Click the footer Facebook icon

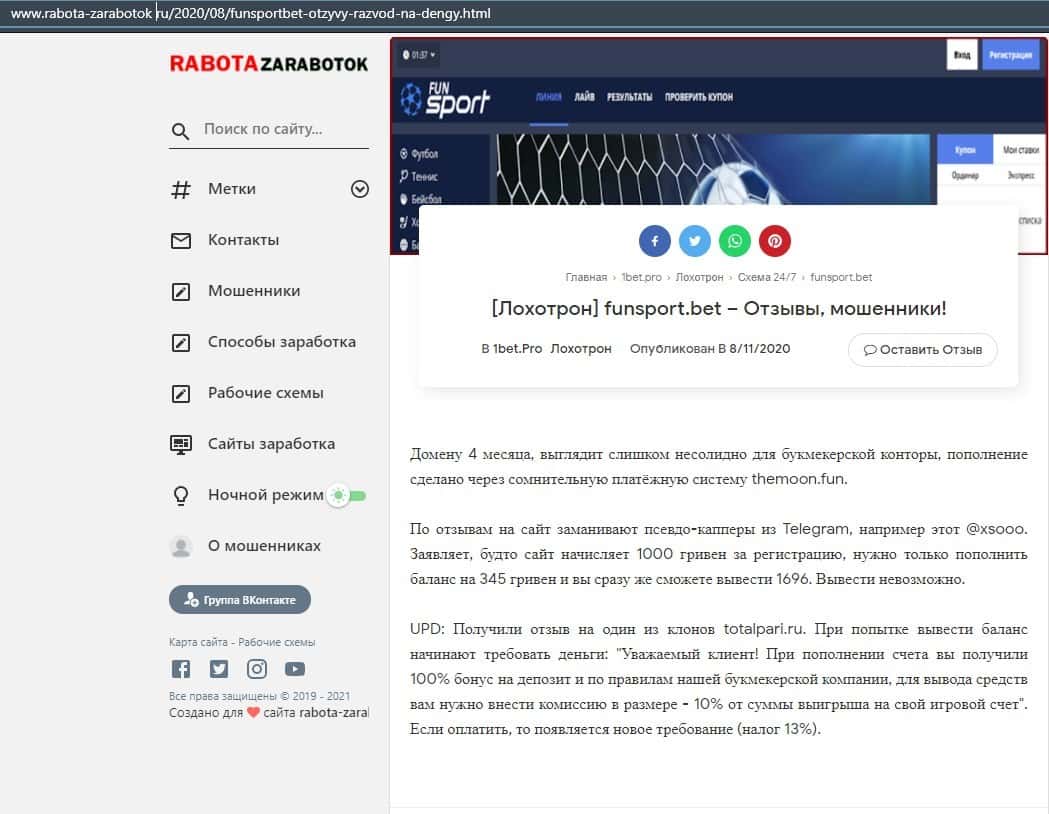(x=181, y=669)
